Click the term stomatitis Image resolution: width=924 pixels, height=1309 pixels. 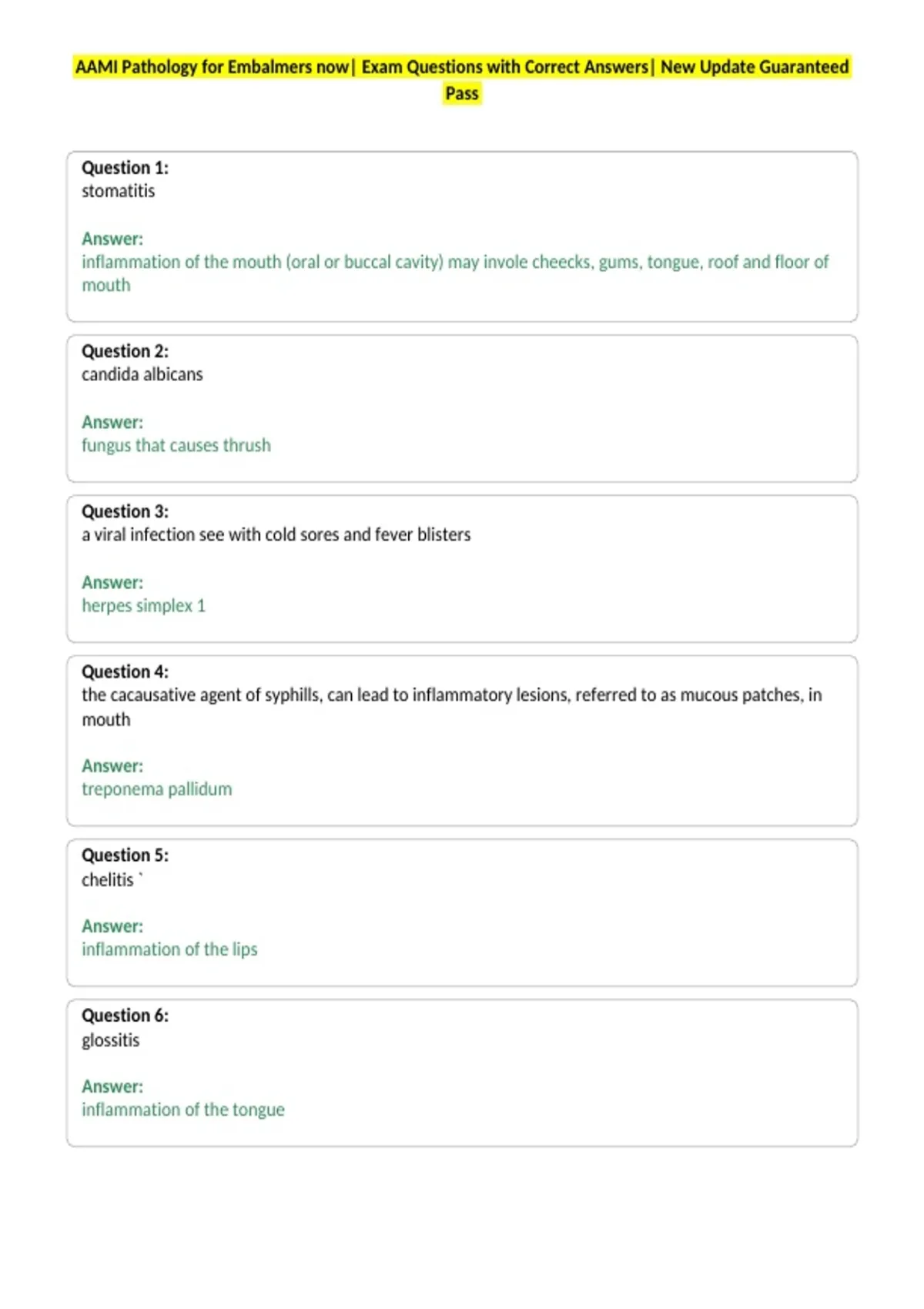[118, 191]
